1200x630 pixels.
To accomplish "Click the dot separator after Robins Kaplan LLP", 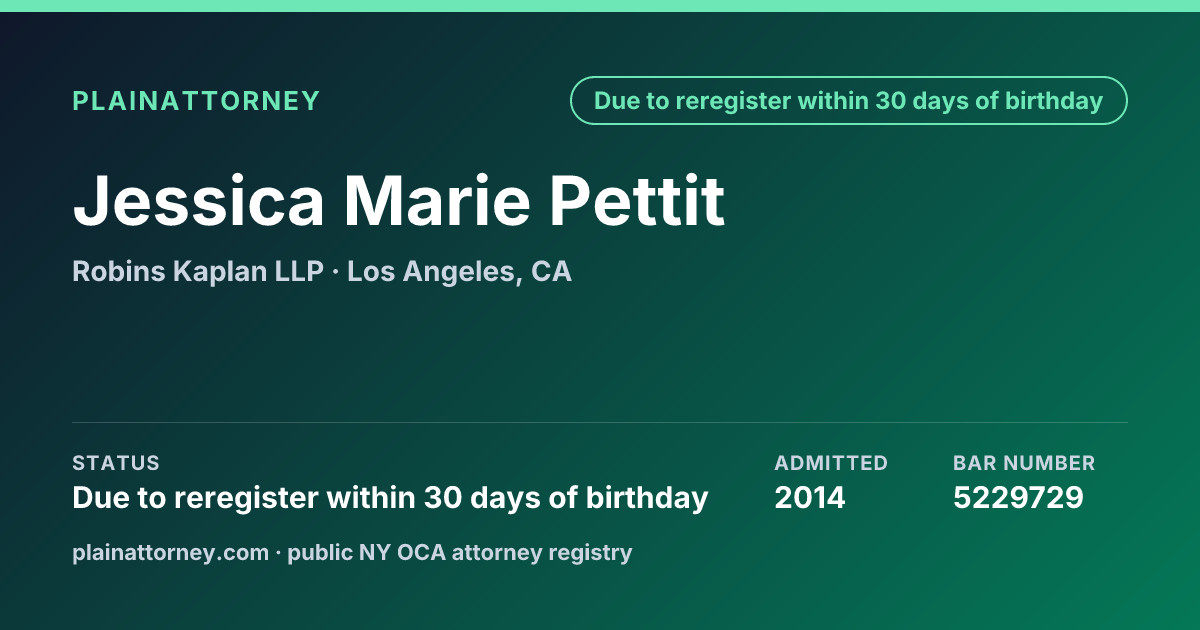I will click(336, 272).
